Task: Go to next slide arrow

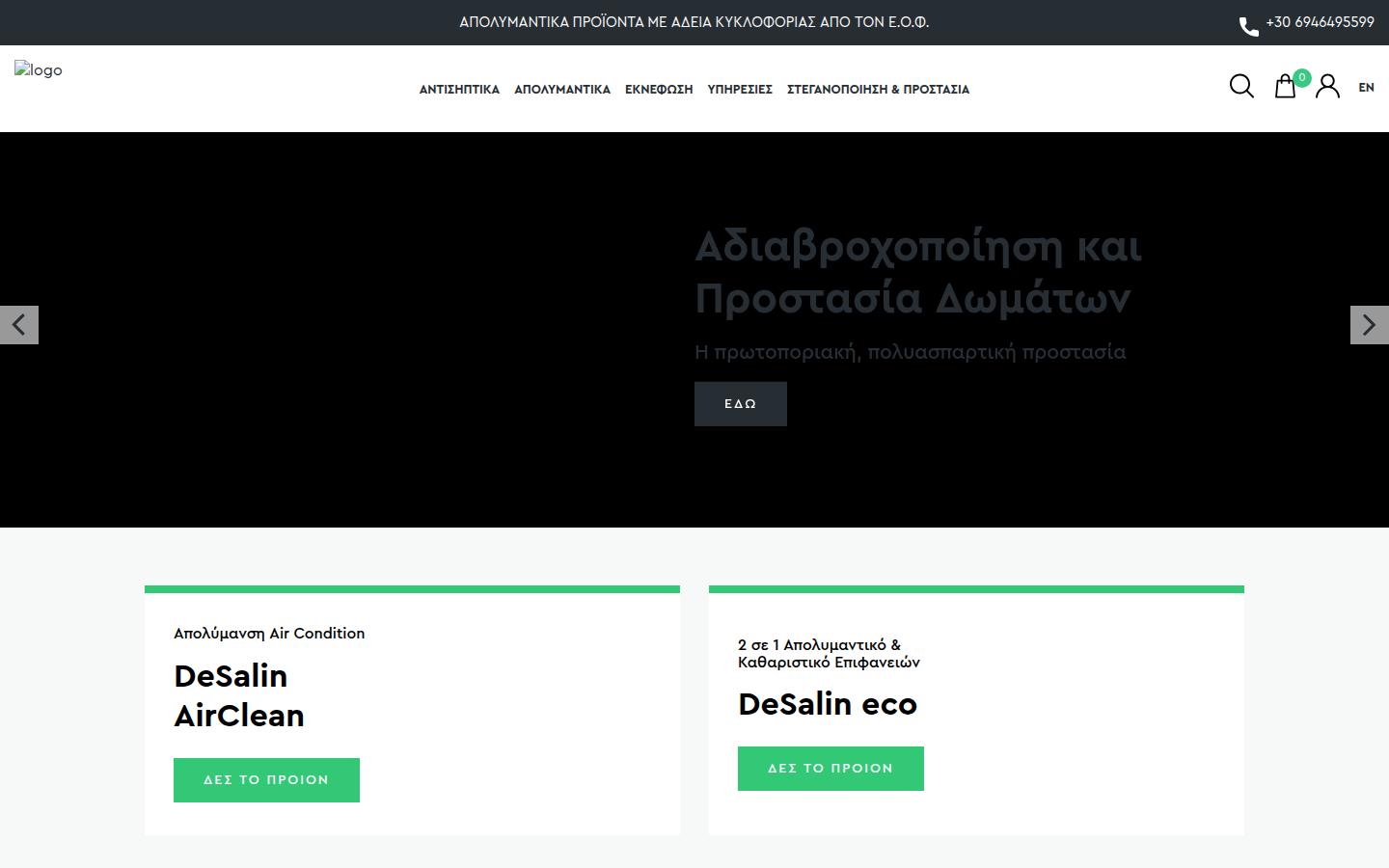Action: [1370, 325]
